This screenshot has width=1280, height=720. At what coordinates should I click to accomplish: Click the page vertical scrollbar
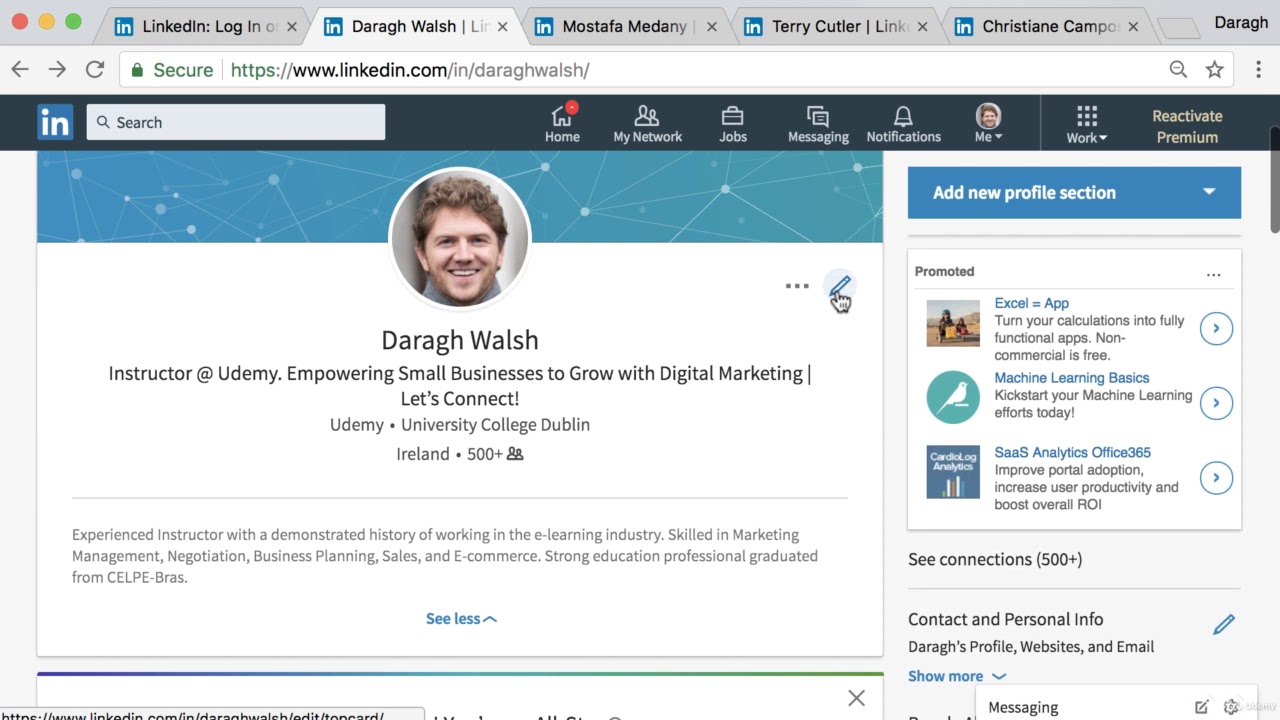1274,180
